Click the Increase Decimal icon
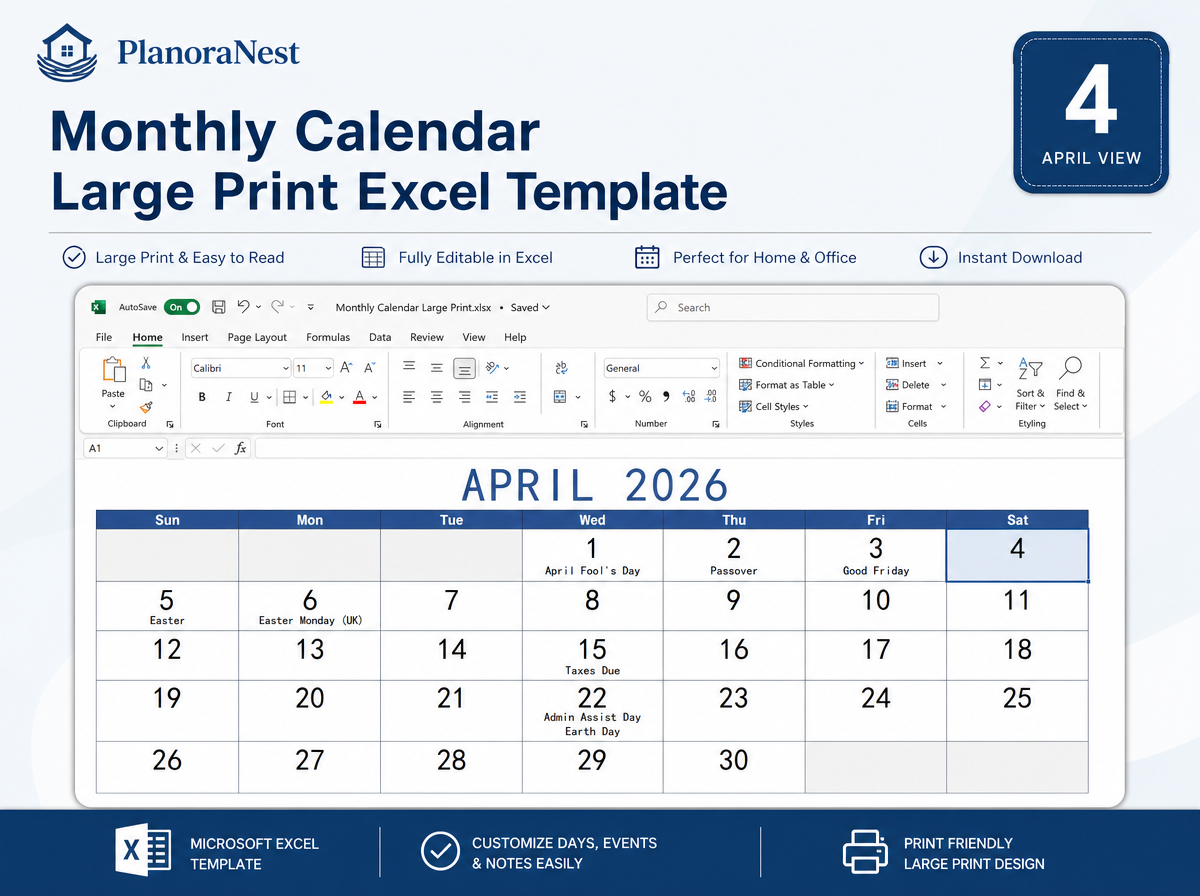This screenshot has height=896, width=1200. (689, 397)
